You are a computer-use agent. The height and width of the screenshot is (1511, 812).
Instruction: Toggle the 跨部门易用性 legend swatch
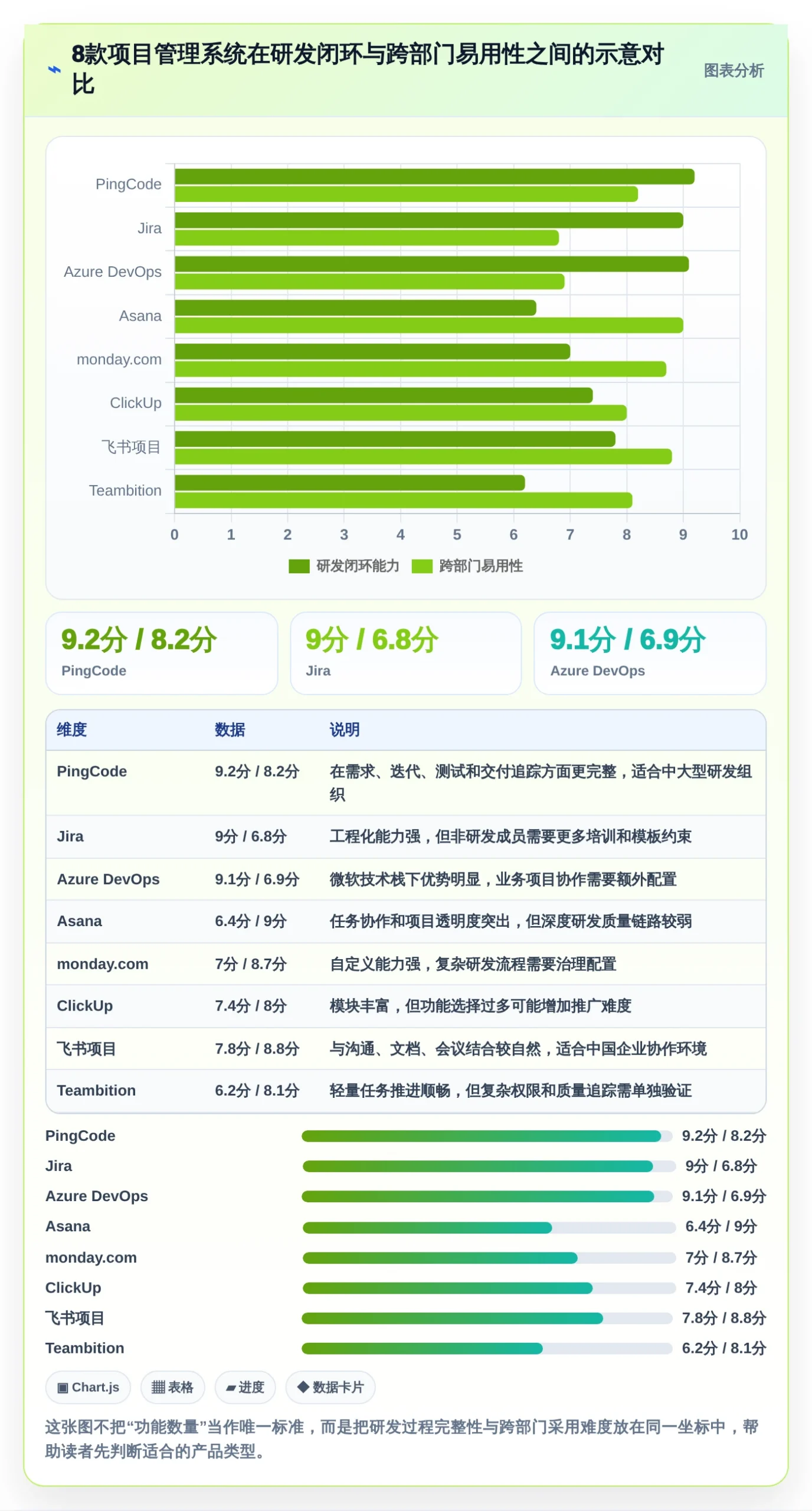[422, 566]
